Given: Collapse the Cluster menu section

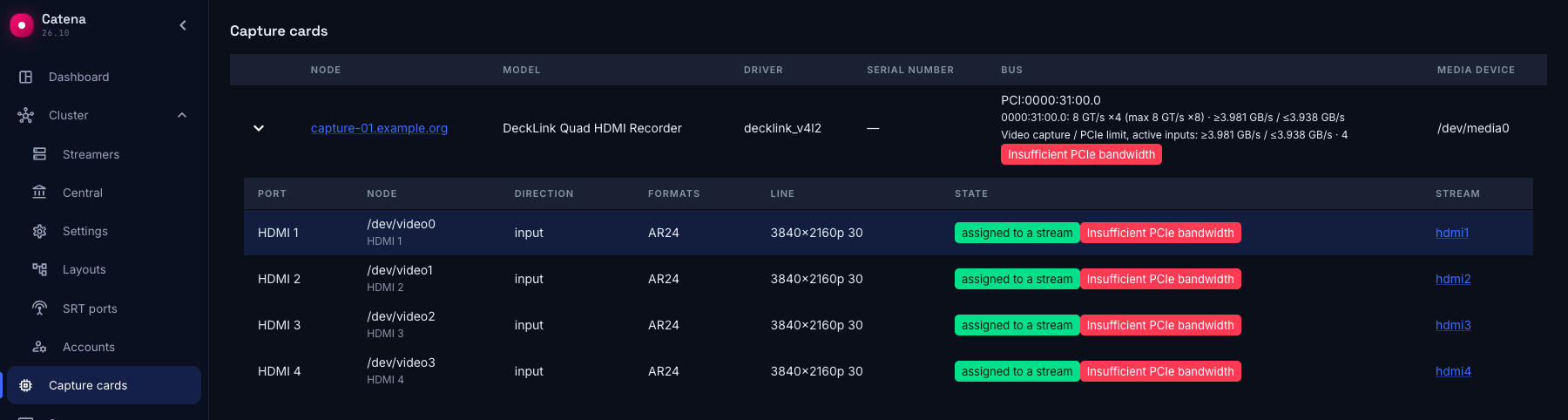Looking at the screenshot, I should coord(182,115).
